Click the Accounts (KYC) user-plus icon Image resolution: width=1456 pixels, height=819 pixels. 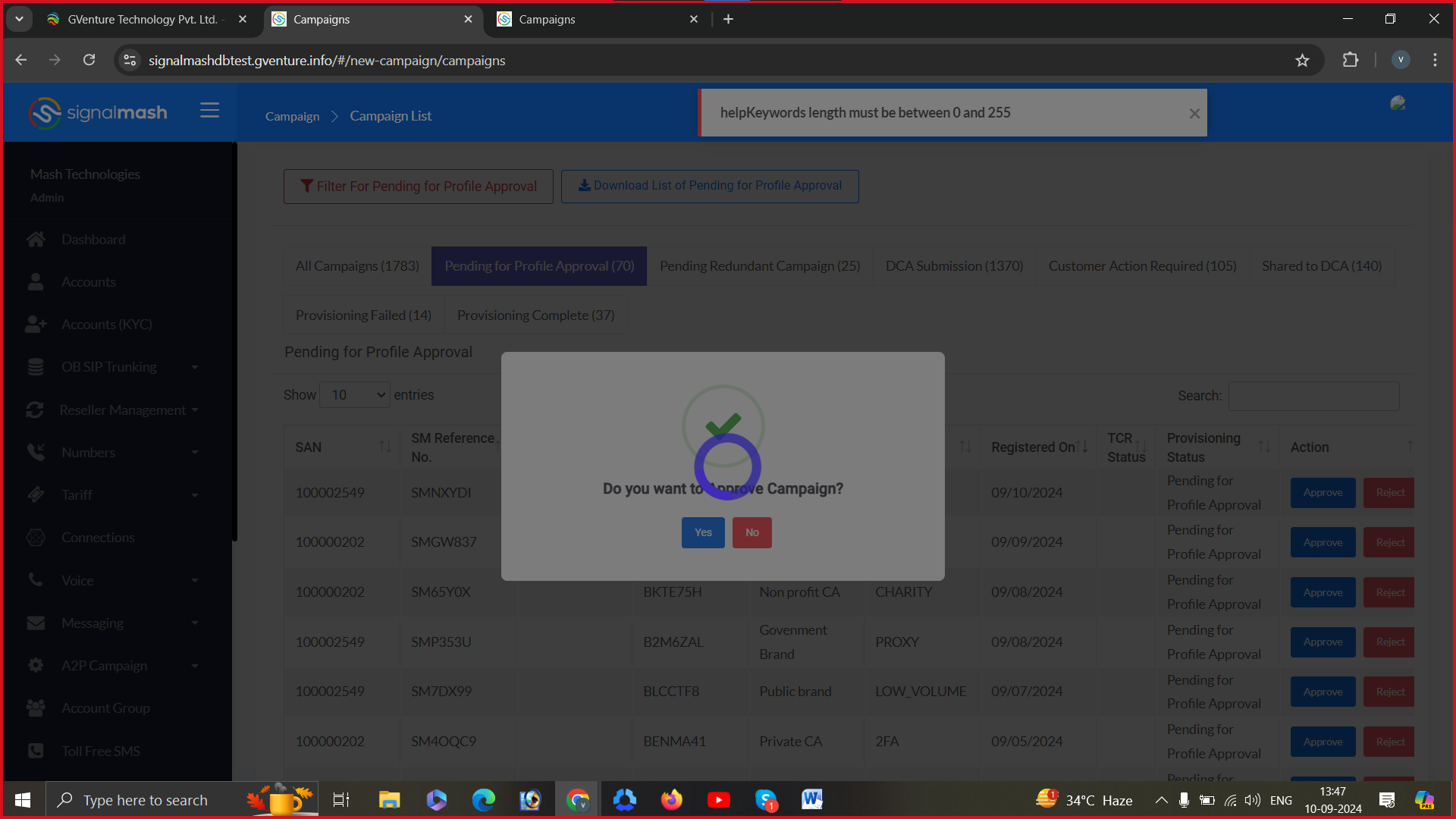coord(36,325)
